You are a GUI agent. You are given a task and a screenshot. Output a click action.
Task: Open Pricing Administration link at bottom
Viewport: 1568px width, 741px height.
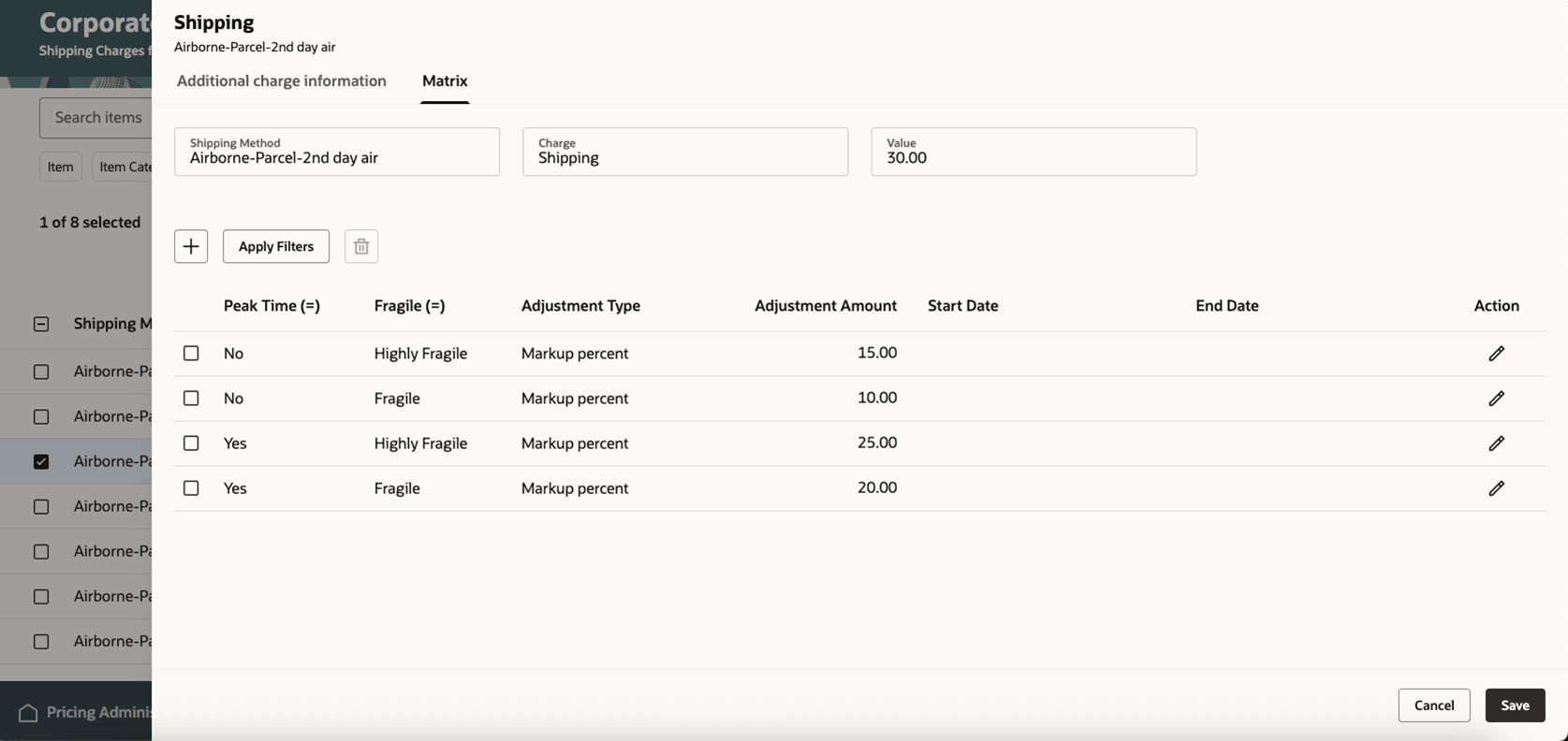[99, 713]
